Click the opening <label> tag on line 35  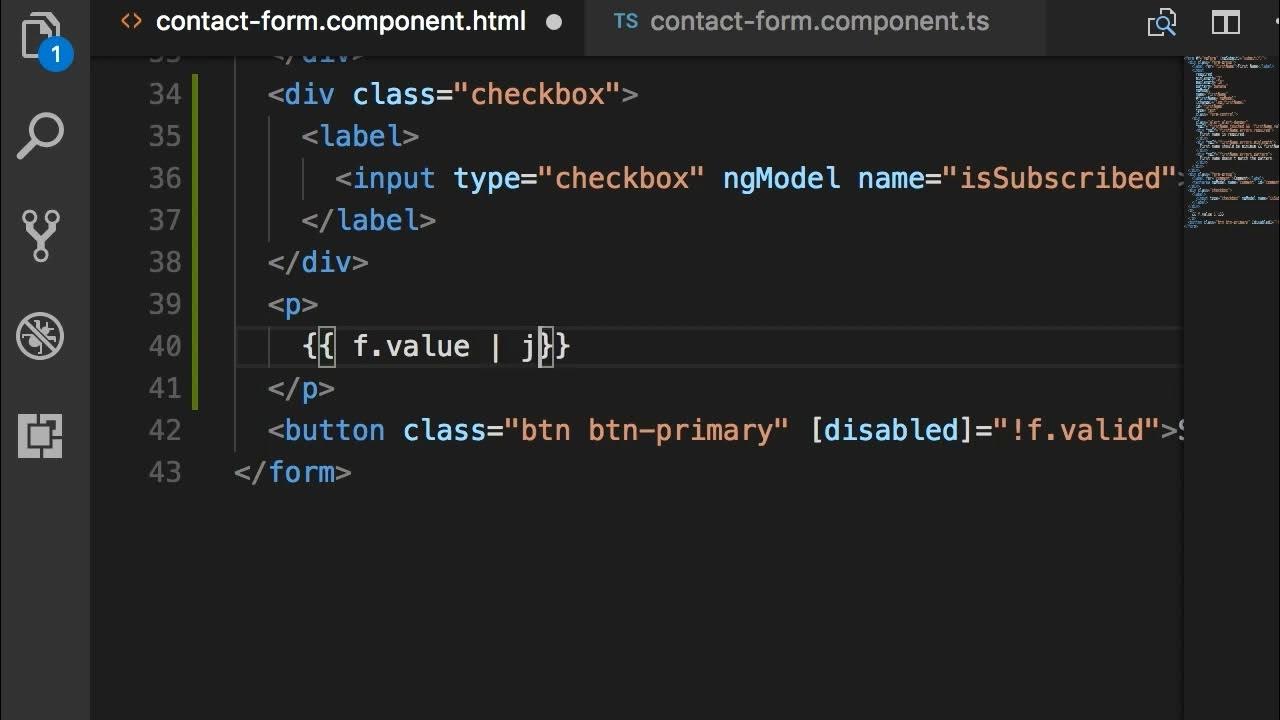360,136
